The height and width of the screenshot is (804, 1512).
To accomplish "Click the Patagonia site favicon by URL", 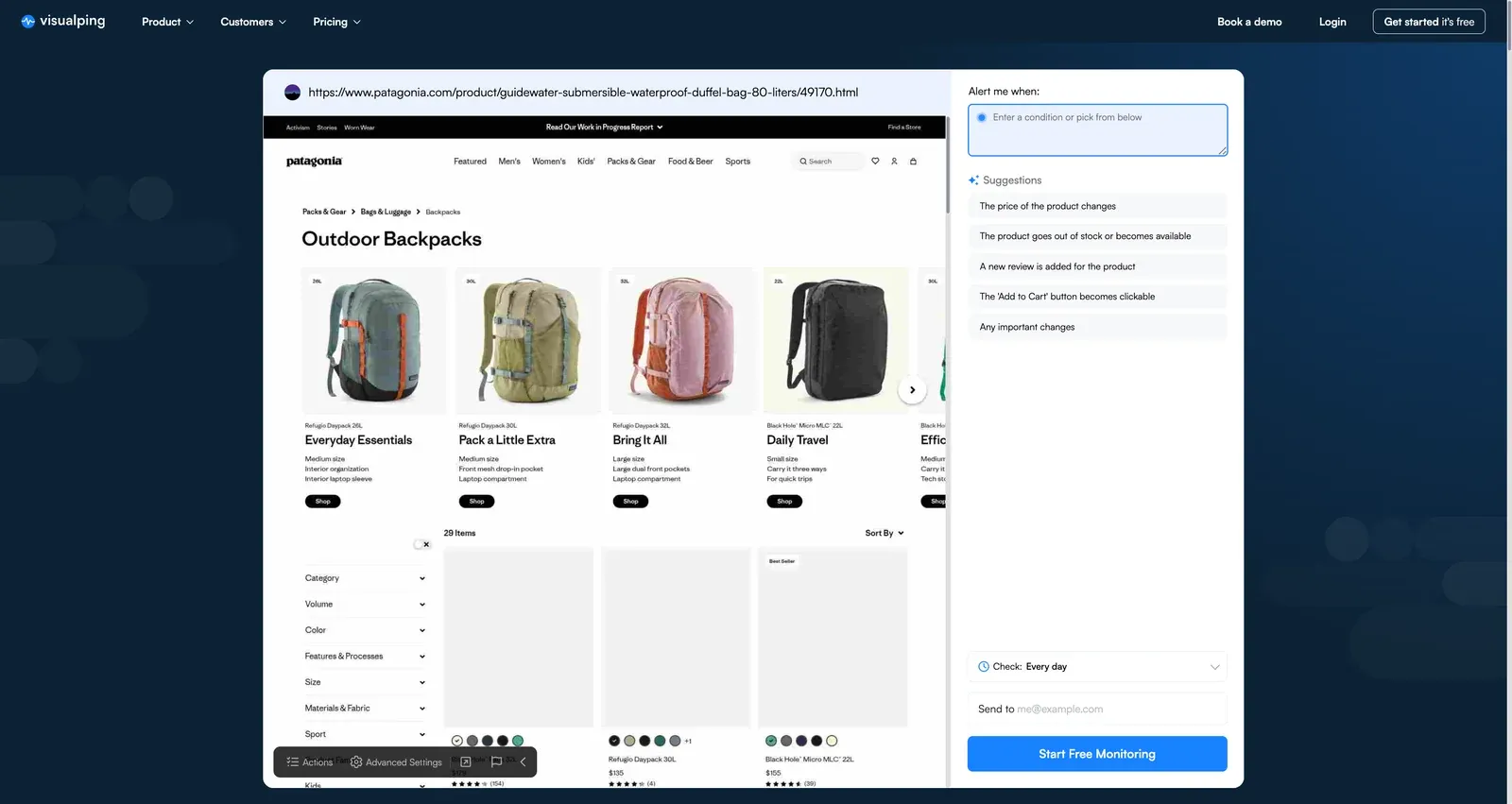I will click(292, 93).
